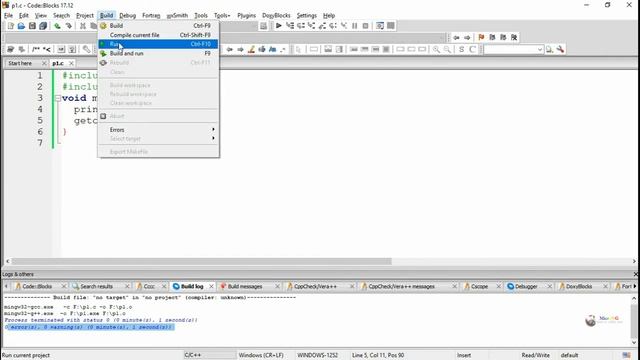Open the Search menu
Screen dimensions: 640x360
click(x=61, y=16)
